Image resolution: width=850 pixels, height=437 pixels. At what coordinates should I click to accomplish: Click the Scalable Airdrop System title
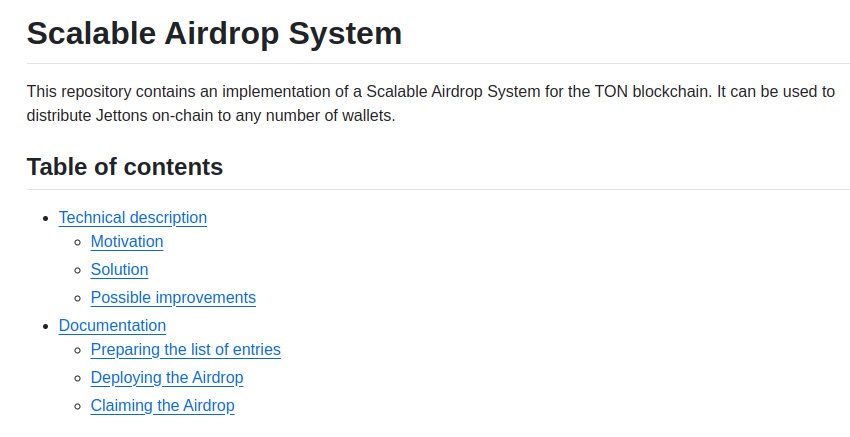click(x=214, y=33)
